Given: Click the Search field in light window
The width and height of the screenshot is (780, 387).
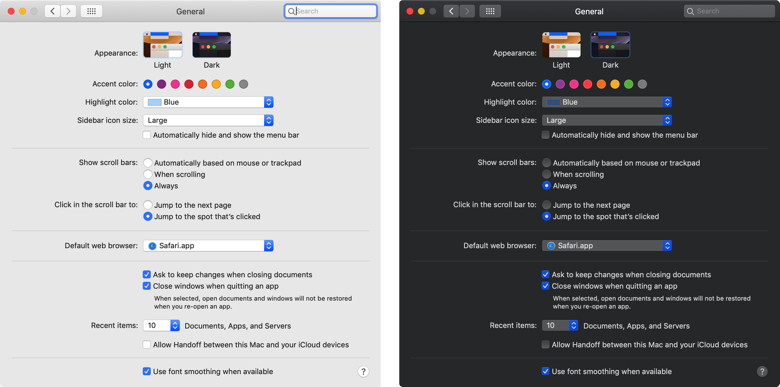Looking at the screenshot, I should coord(331,11).
